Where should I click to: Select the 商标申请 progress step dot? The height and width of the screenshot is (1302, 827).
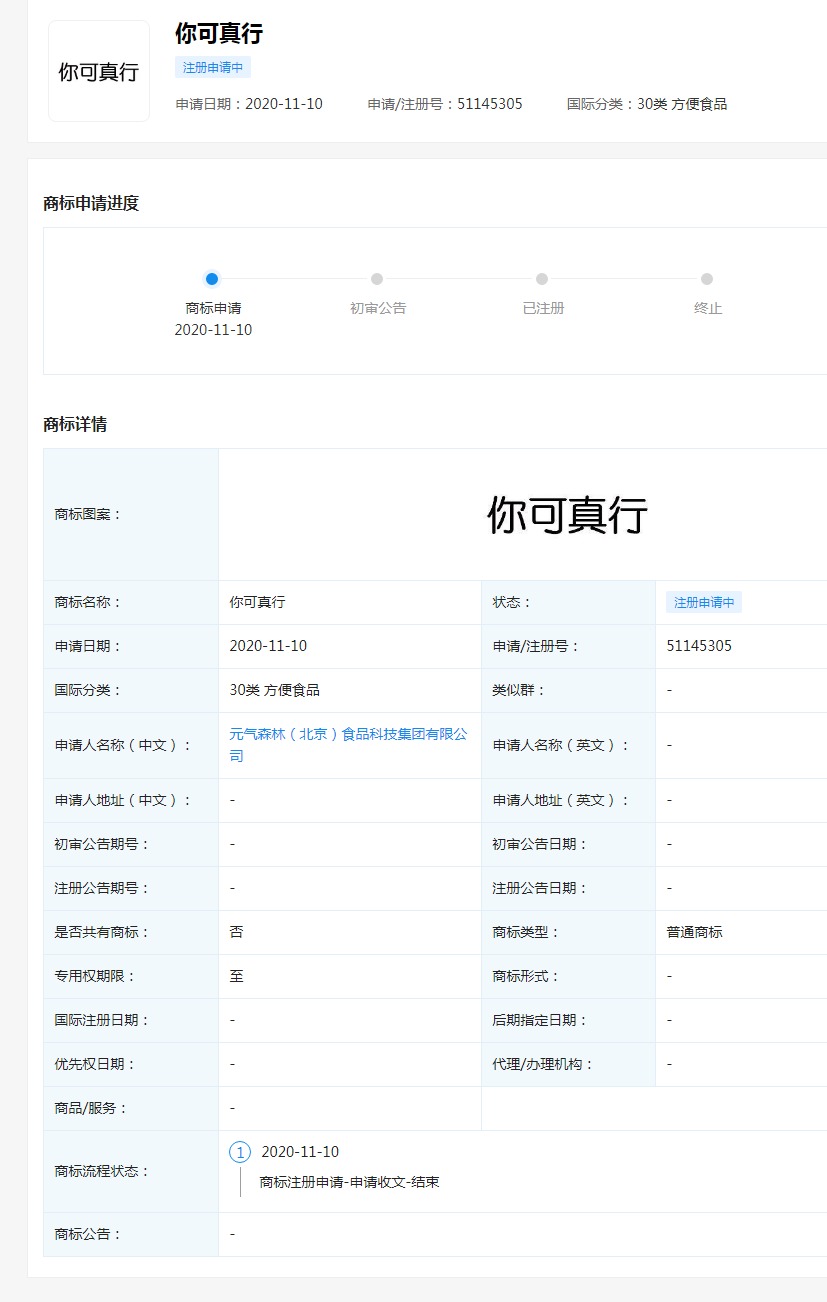pos(212,279)
